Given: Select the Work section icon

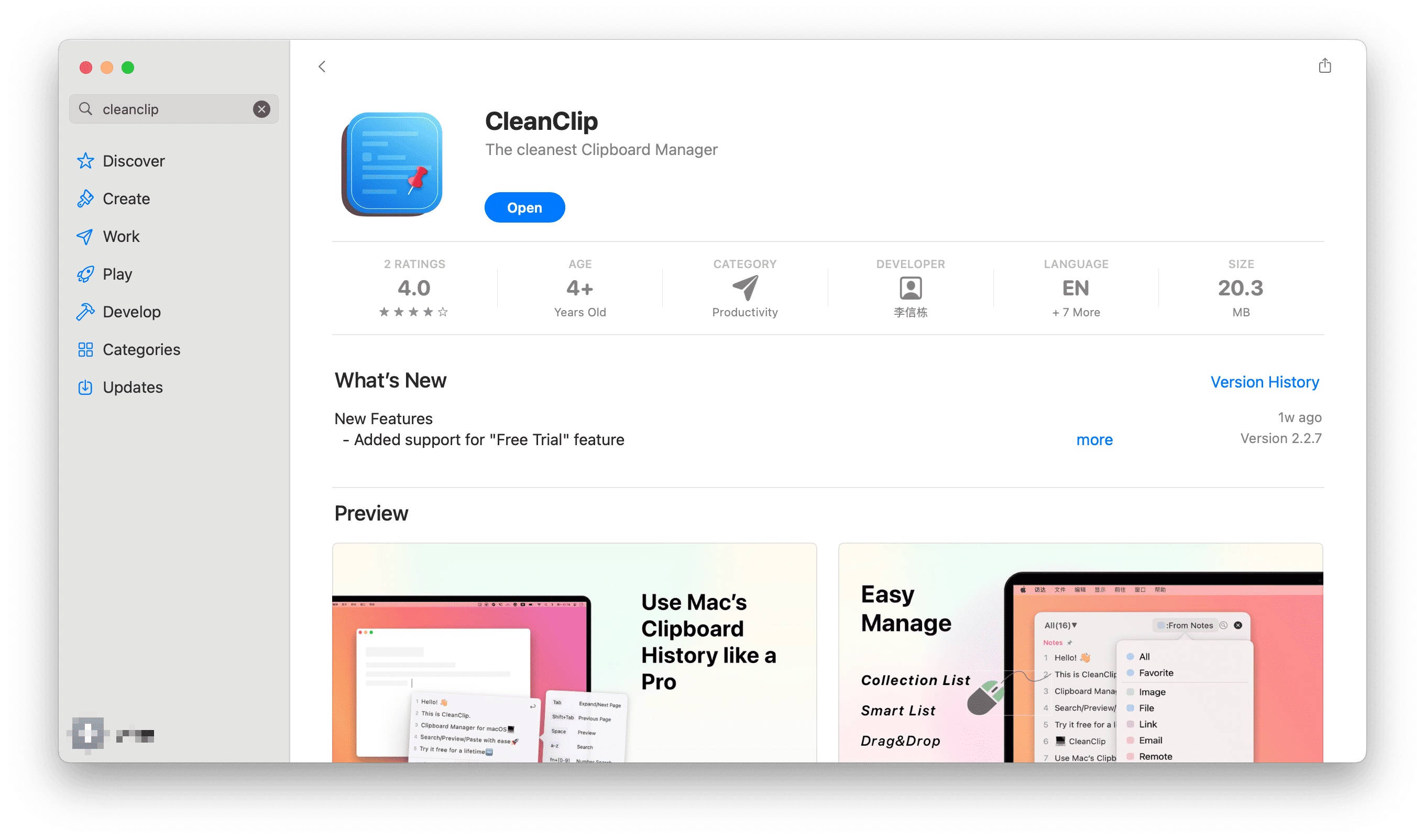Looking at the screenshot, I should pos(85,236).
